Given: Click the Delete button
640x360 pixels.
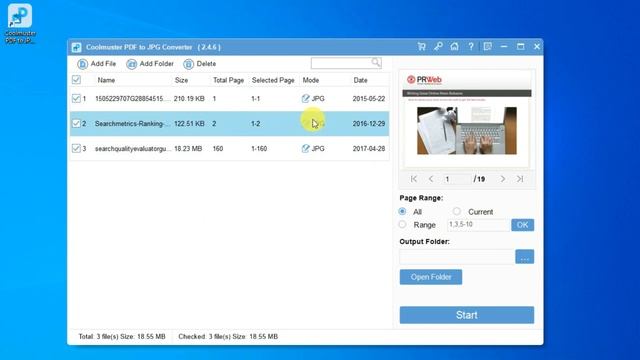Looking at the screenshot, I should tap(200, 64).
